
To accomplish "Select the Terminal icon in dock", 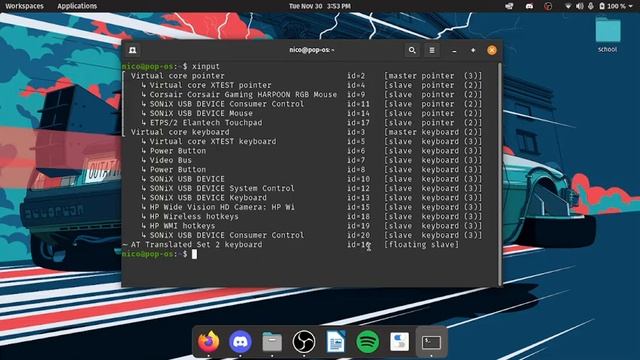I will 431,342.
